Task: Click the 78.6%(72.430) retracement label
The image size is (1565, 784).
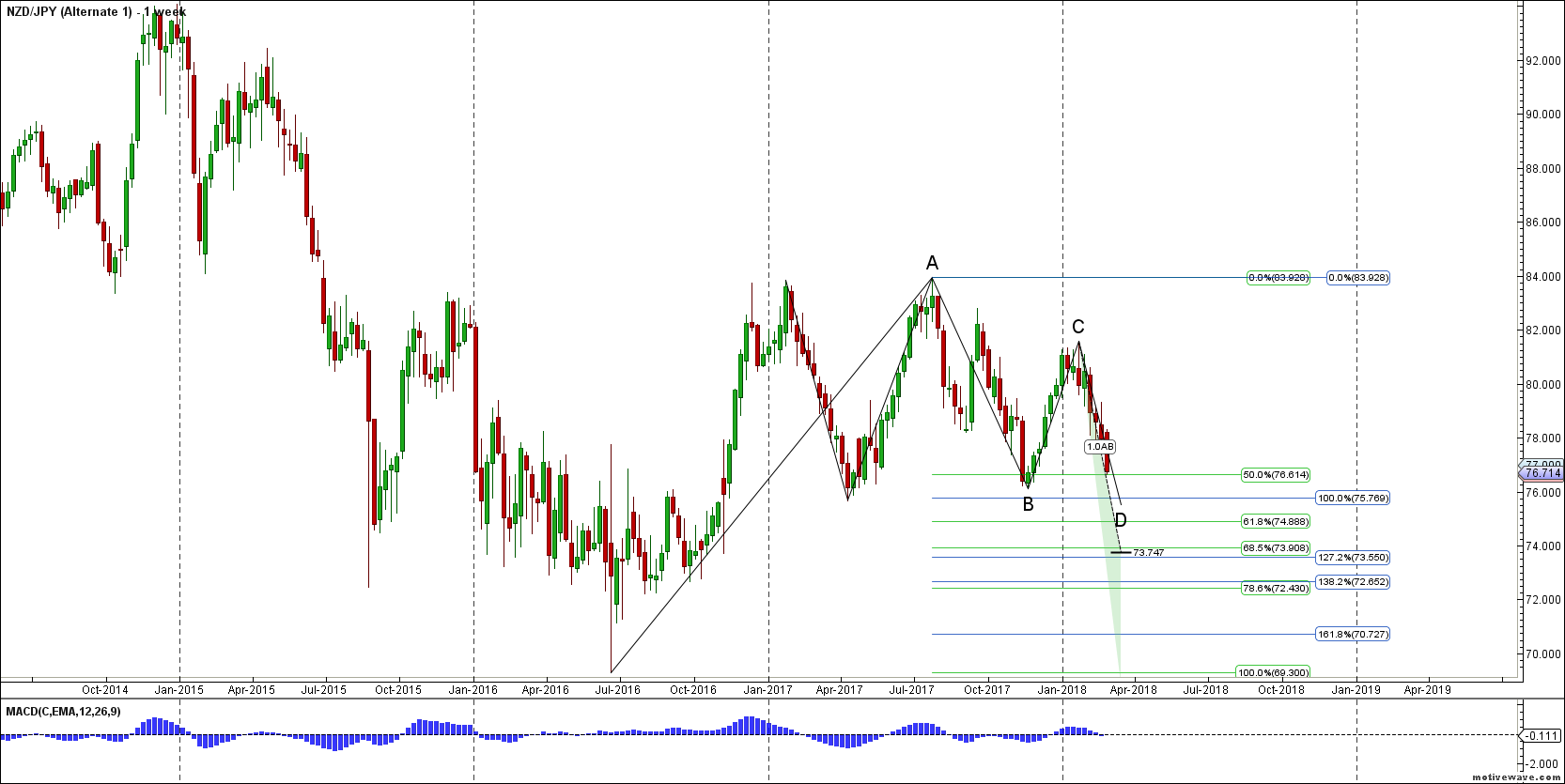Action: coord(1276,589)
